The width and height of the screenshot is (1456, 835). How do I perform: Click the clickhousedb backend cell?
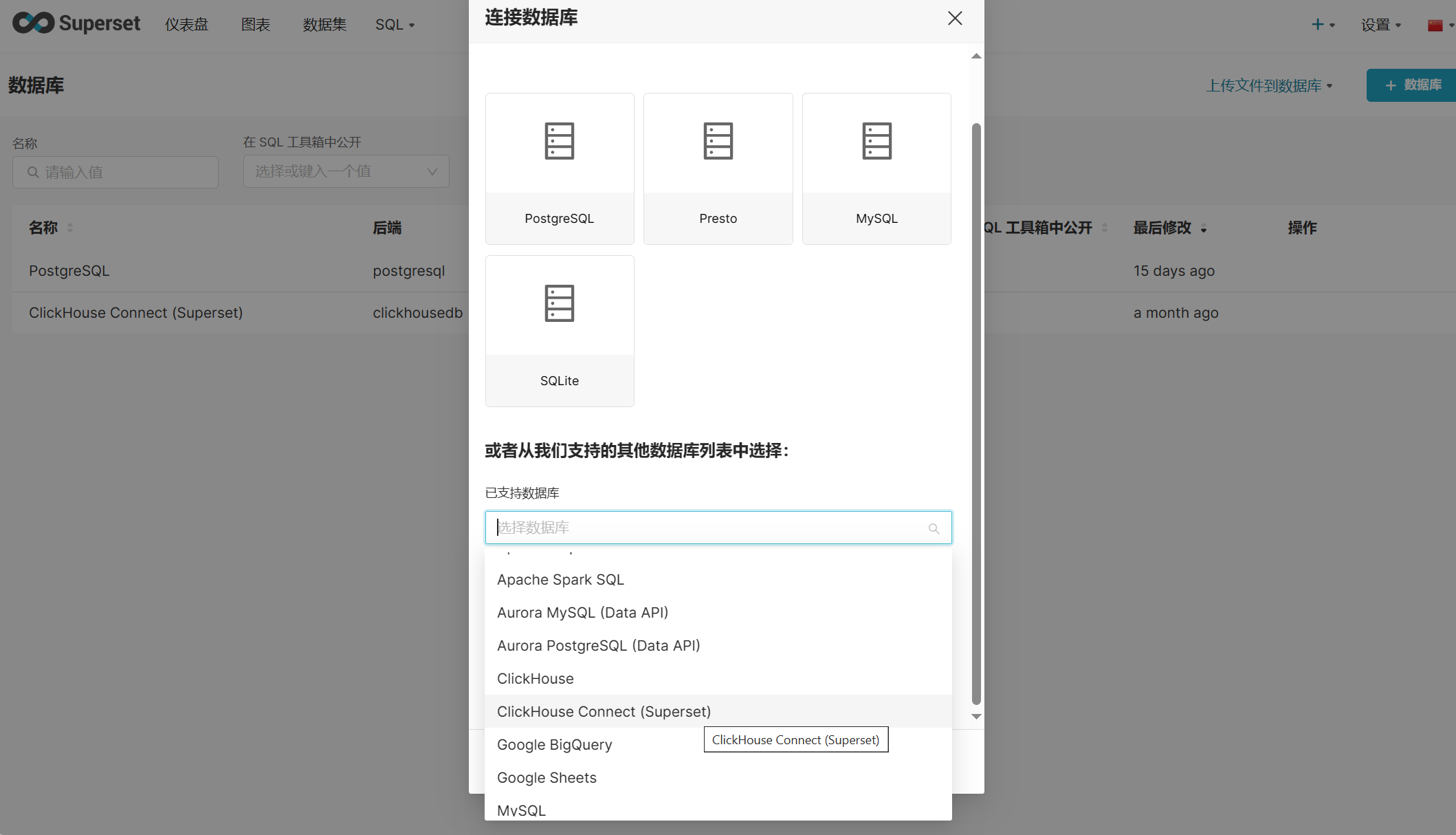pyautogui.click(x=418, y=313)
